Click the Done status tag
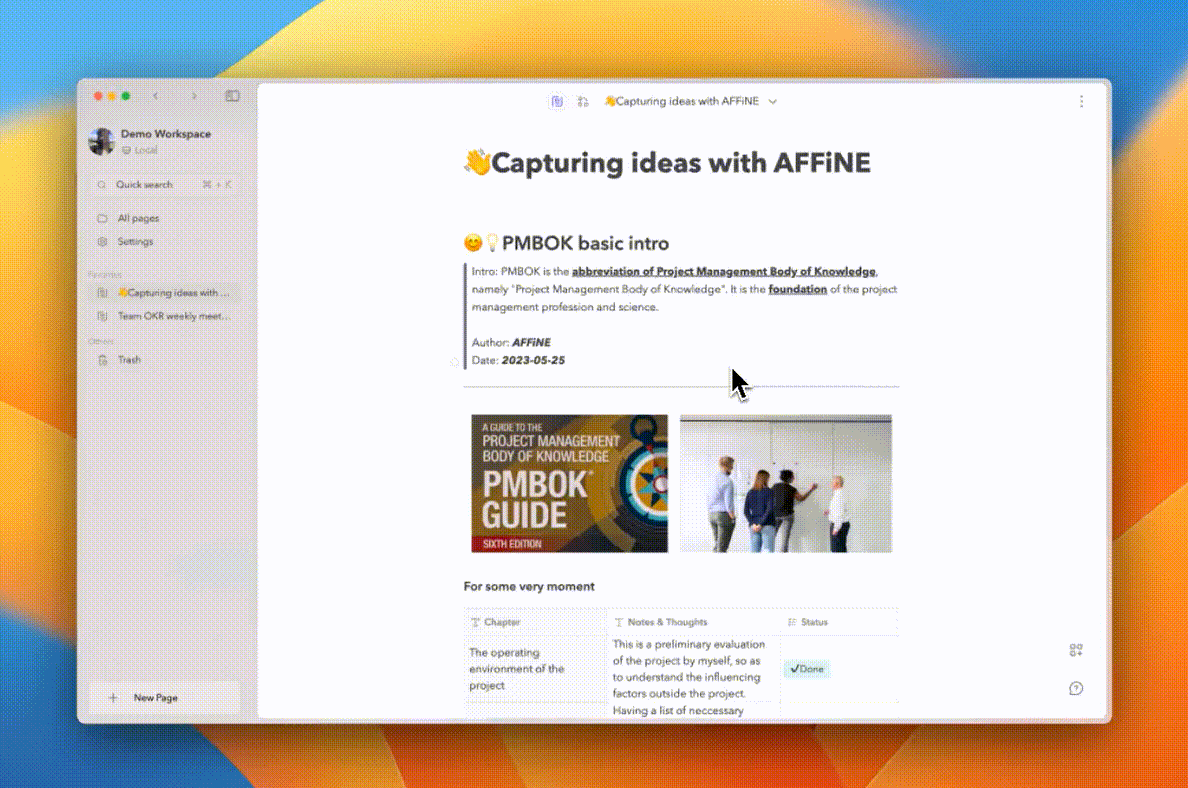The image size is (1188, 788). coord(807,669)
